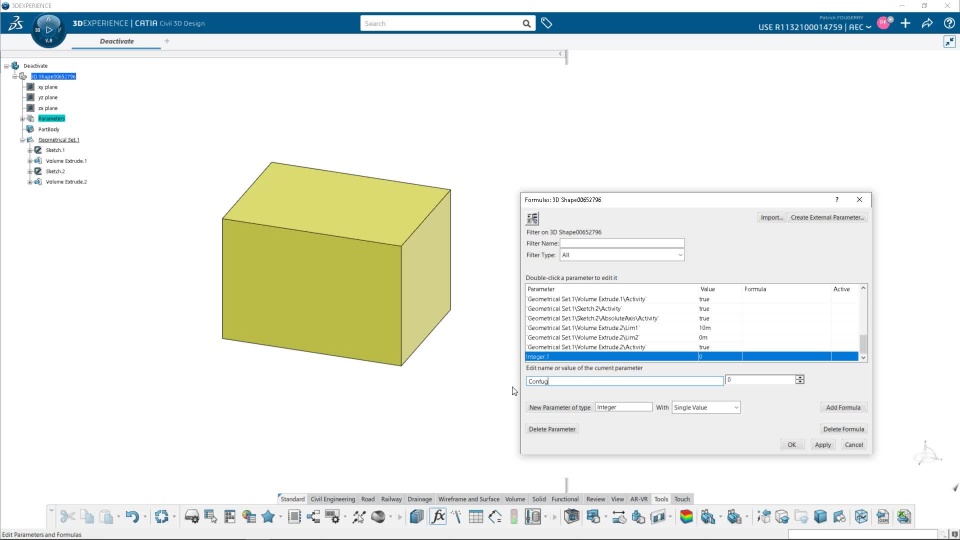Click the tree hierarchy structure icon
This screenshot has width=960, height=540.
(313, 517)
